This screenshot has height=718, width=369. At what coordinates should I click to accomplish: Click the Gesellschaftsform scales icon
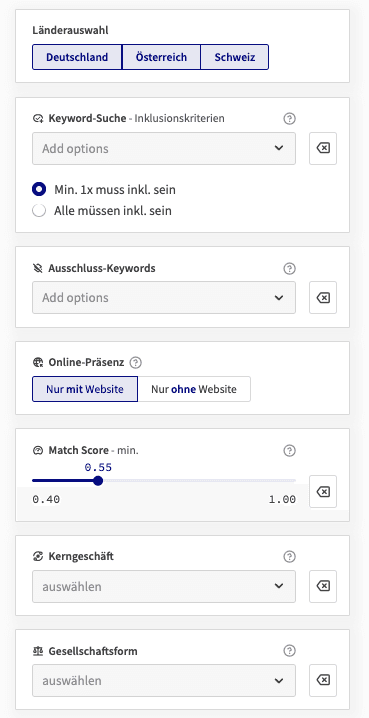(38, 651)
